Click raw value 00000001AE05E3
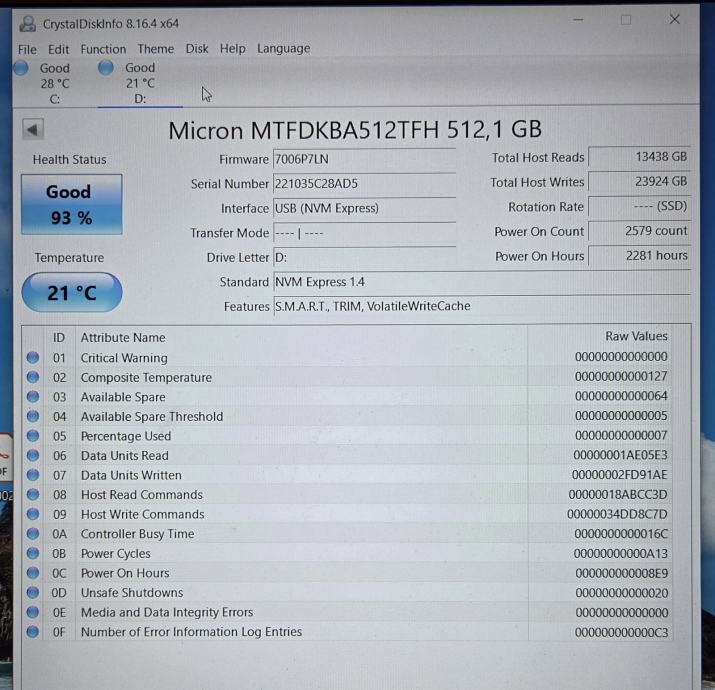The width and height of the screenshot is (715, 690). coord(620,455)
